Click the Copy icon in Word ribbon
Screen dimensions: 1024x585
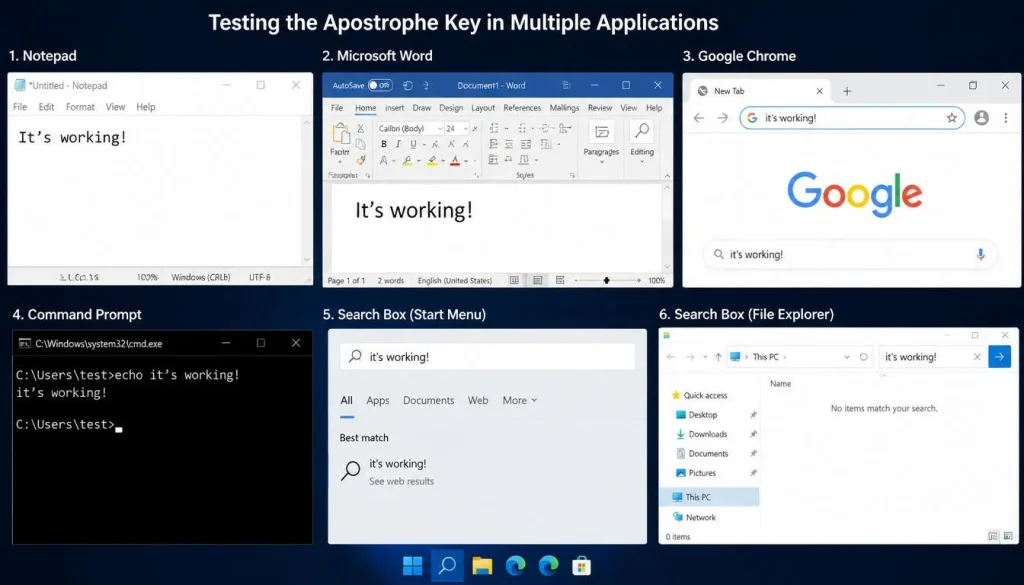tap(360, 144)
